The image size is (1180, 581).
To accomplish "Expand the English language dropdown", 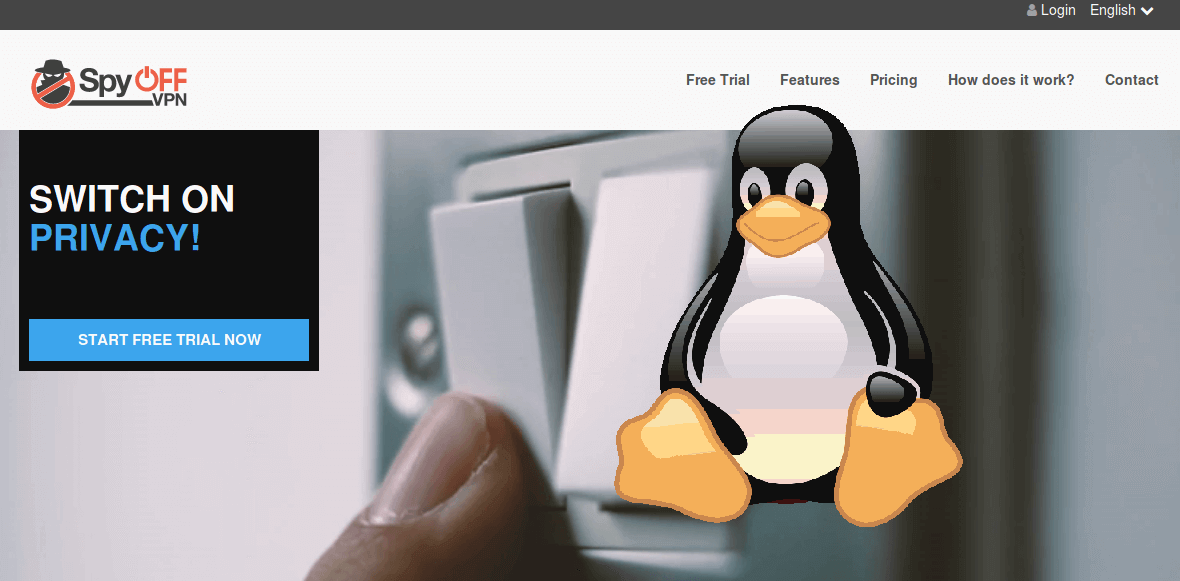I will pos(1112,11).
